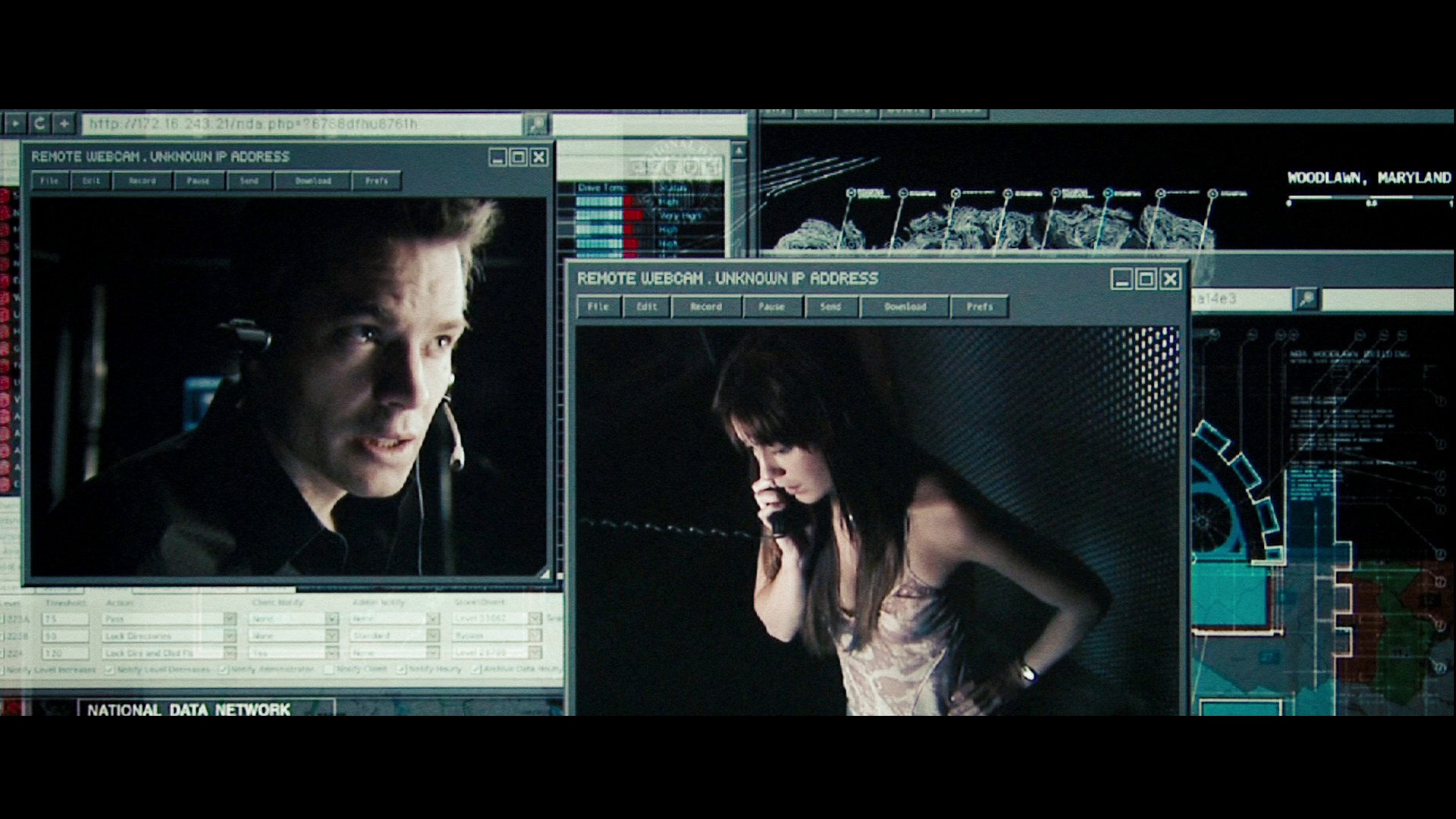1456x819 pixels.
Task: Maximize the webcam window showing the woman
Action: tap(1147, 279)
